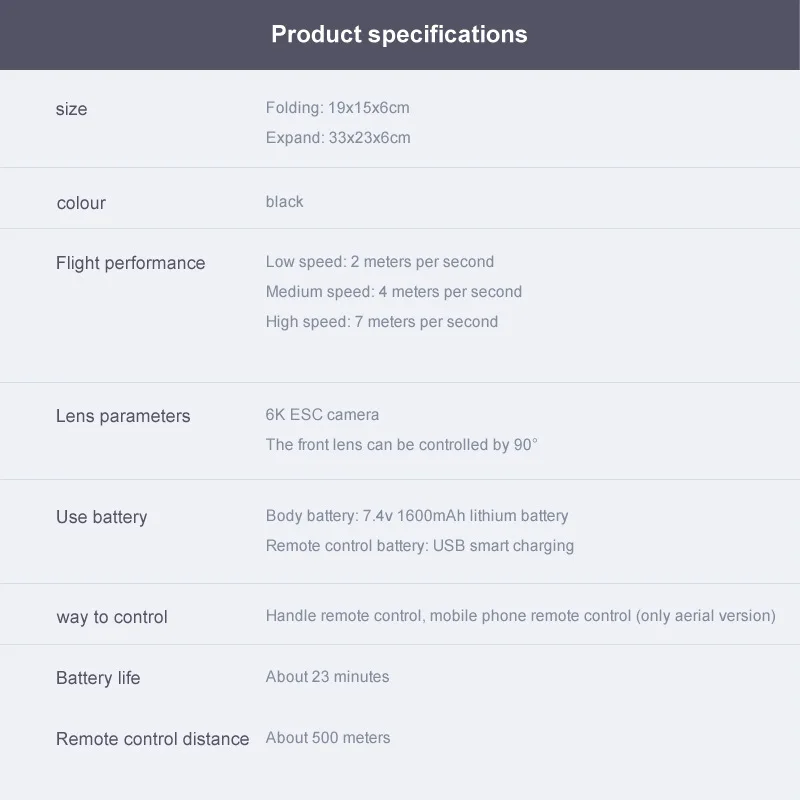Click the Product specifications header title

(x=399, y=34)
